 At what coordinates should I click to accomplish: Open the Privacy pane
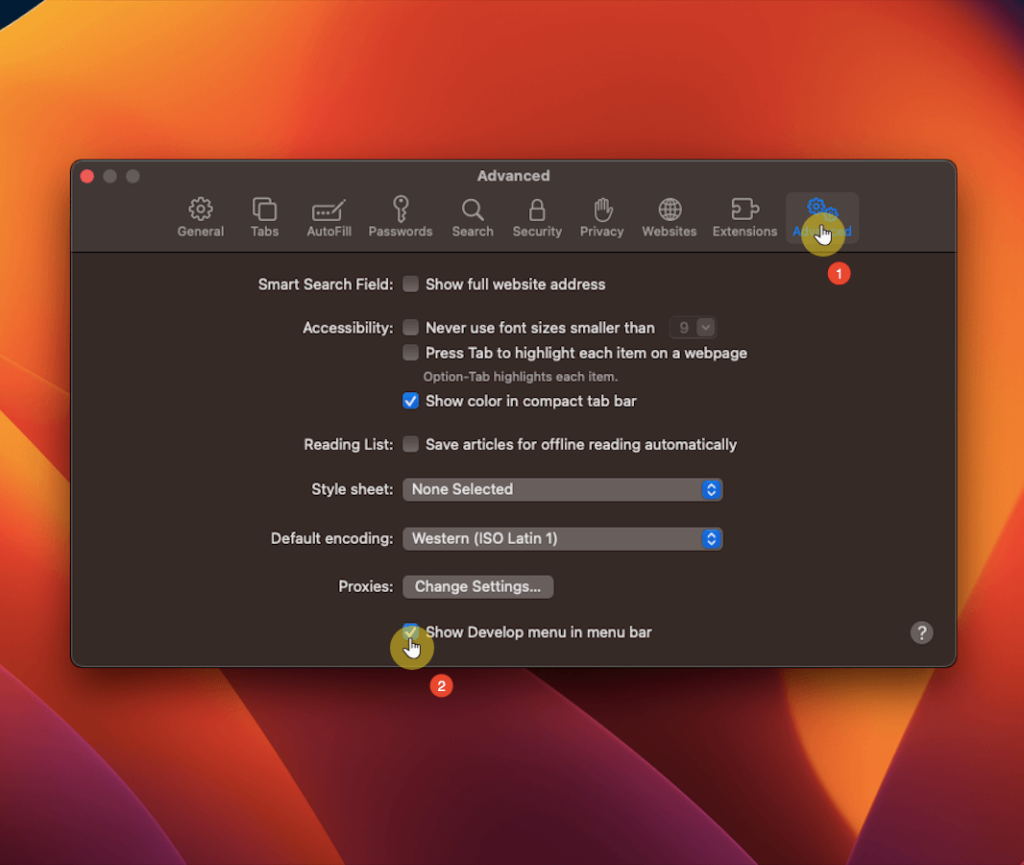[601, 217]
